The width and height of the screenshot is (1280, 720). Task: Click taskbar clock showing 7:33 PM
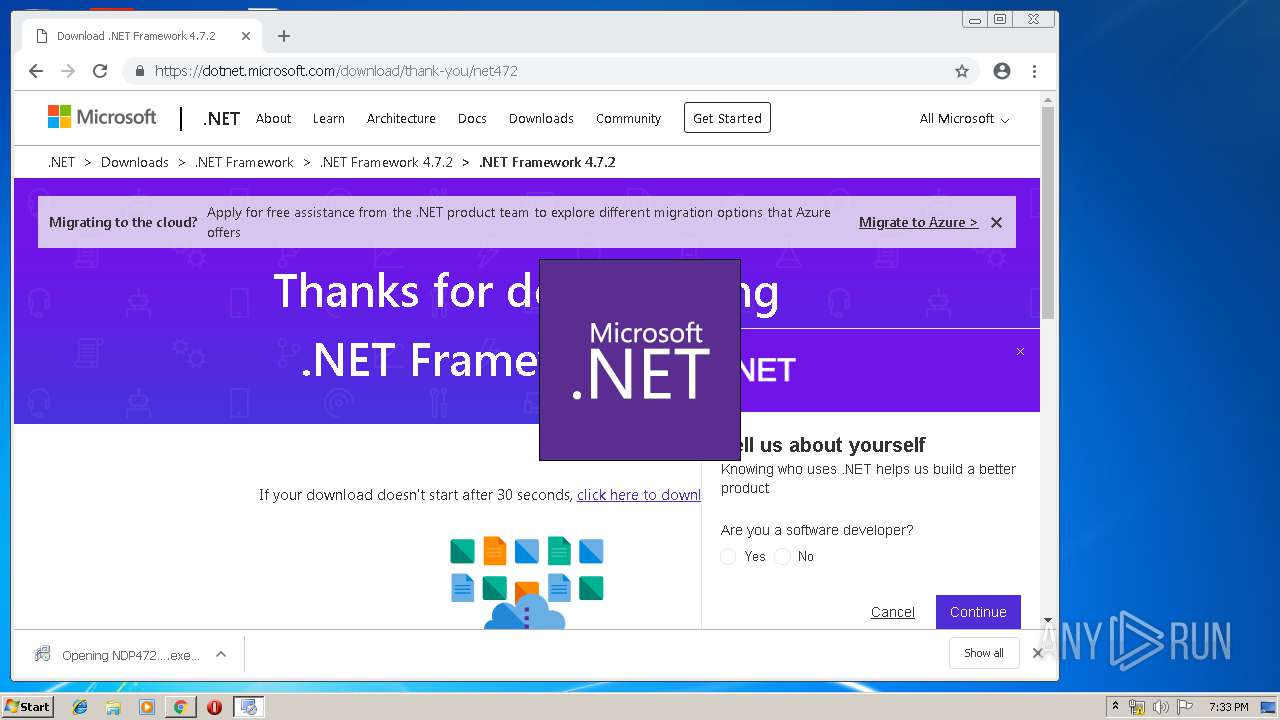pyautogui.click(x=1228, y=707)
